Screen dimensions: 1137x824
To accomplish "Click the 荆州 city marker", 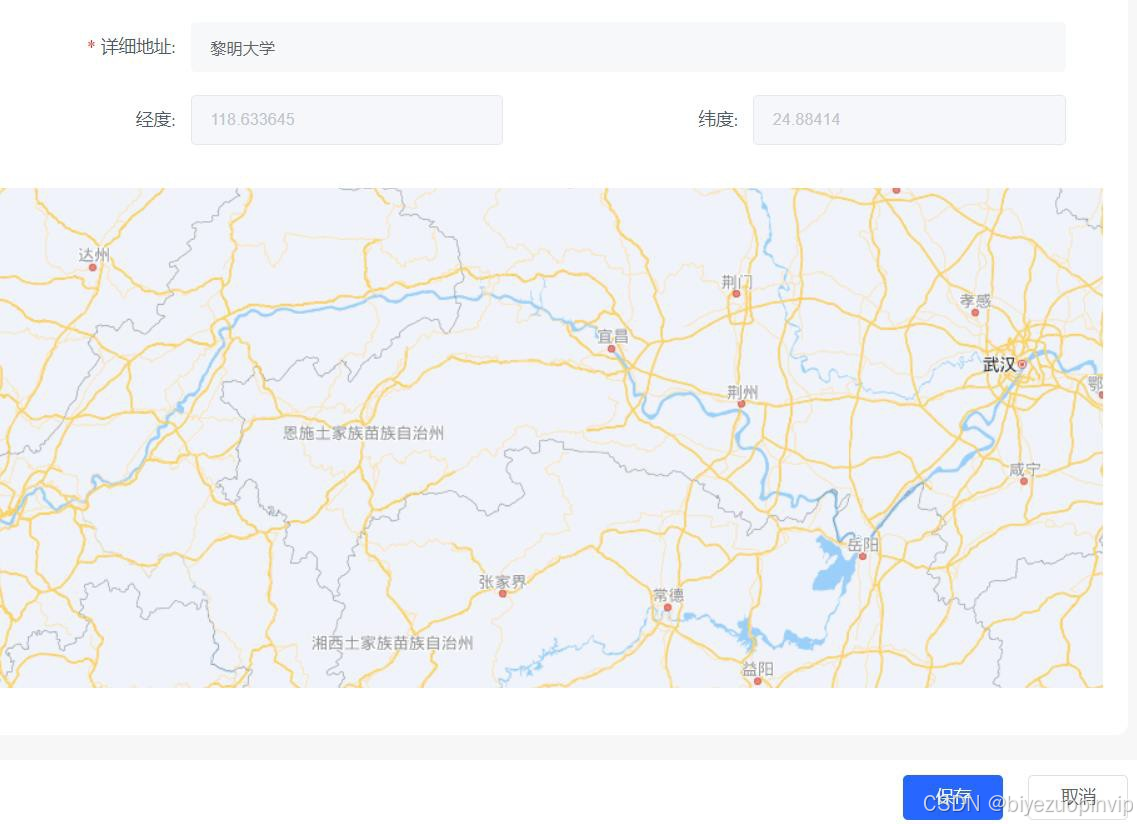I will click(x=741, y=404).
